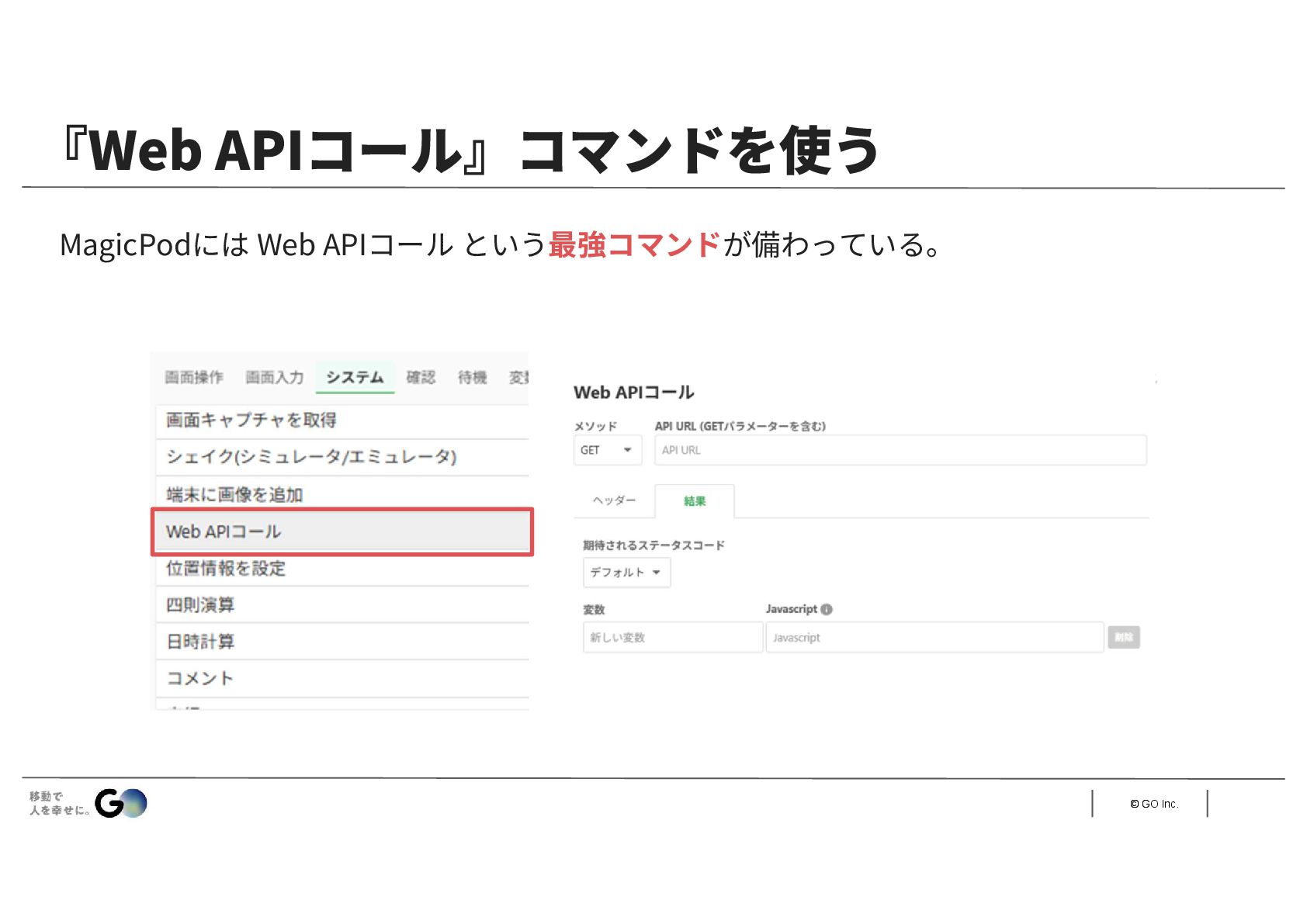1307x924 pixels.
Task: Select the 結果 tab
Action: click(695, 501)
